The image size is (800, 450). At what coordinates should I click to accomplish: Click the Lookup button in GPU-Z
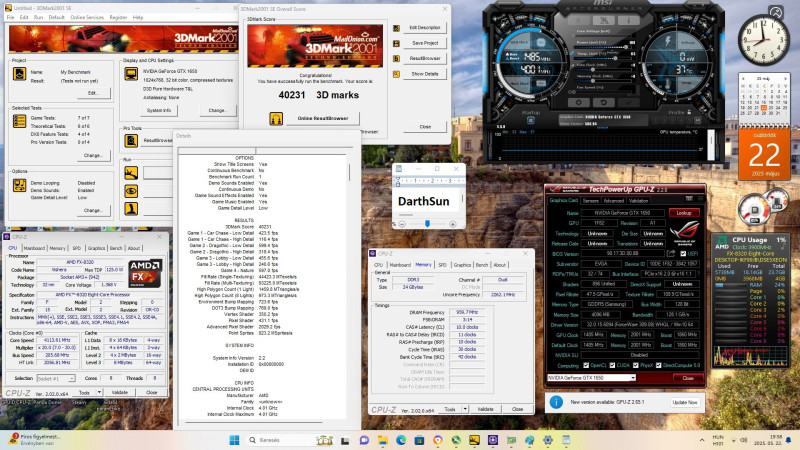point(684,213)
